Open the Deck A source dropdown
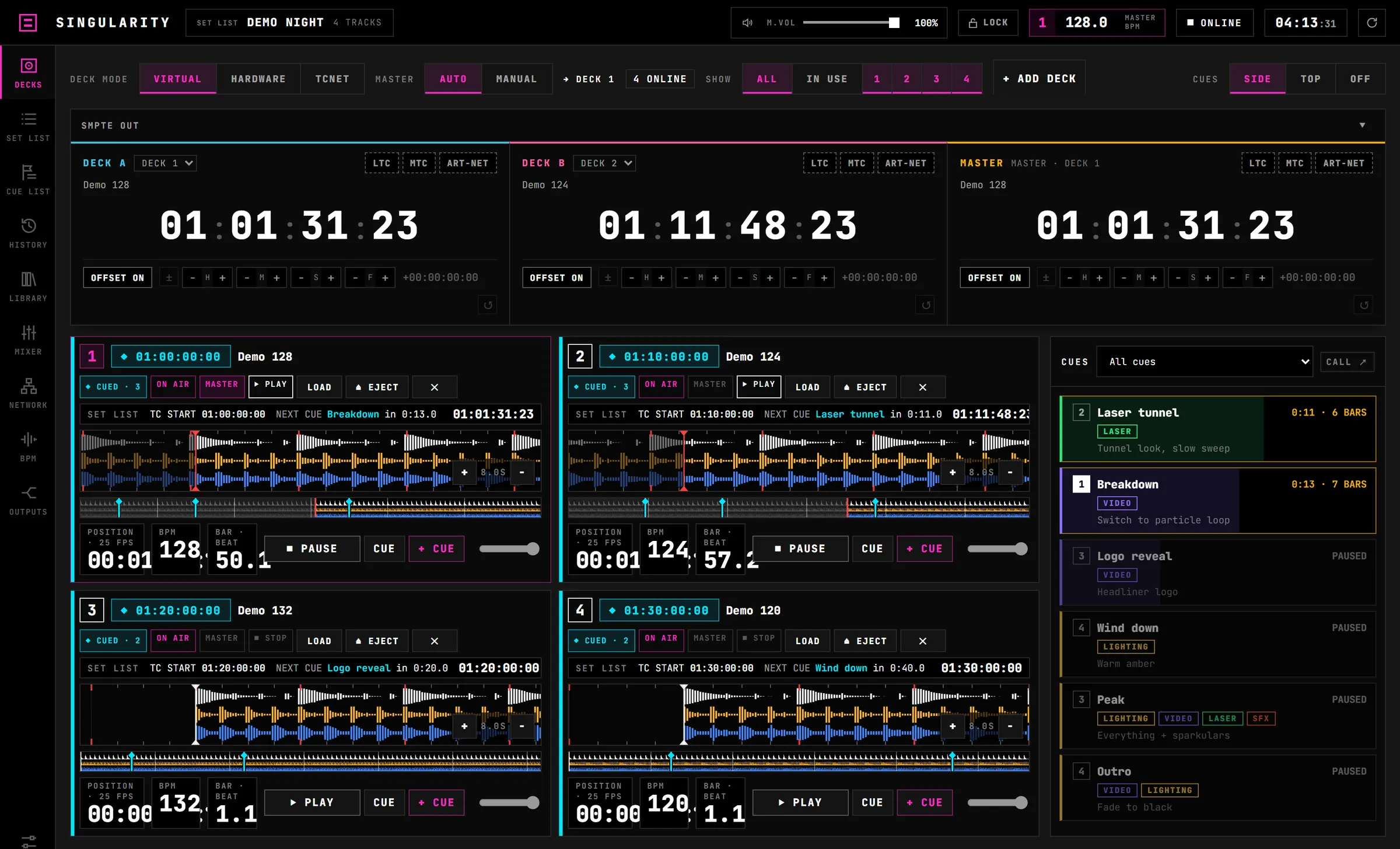The width and height of the screenshot is (1400, 849). (166, 163)
